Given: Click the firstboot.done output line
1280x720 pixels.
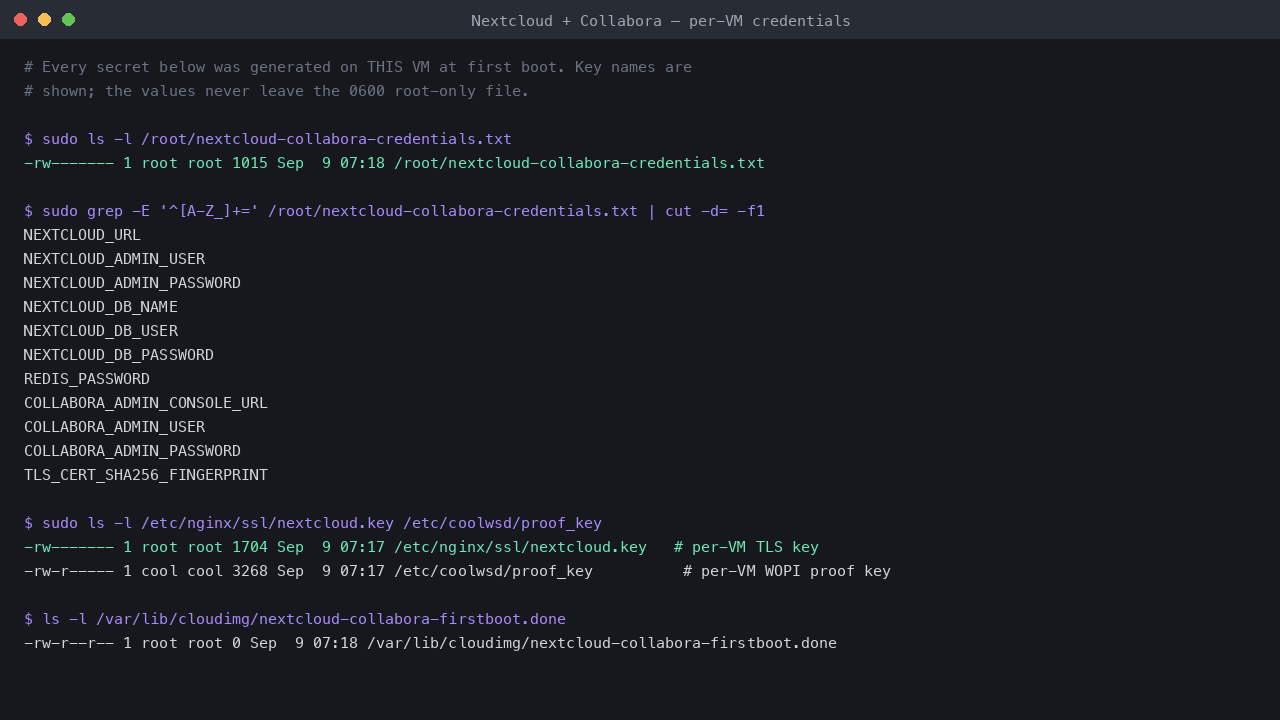Looking at the screenshot, I should tap(430, 643).
